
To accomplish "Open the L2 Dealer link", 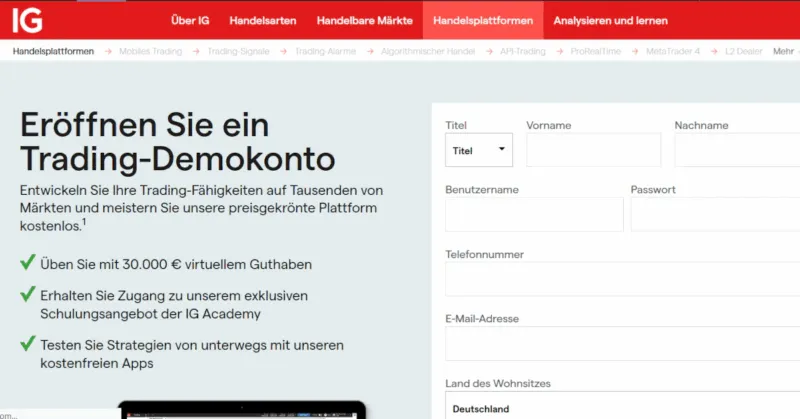I will [x=743, y=51].
